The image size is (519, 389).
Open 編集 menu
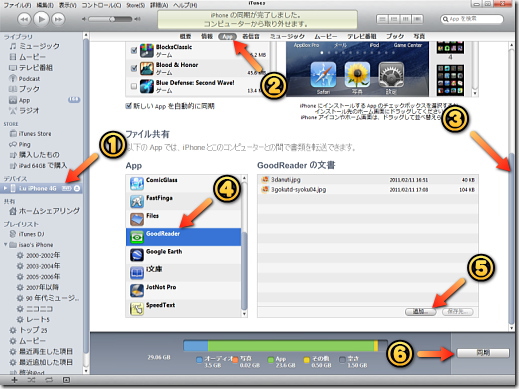pos(45,5)
